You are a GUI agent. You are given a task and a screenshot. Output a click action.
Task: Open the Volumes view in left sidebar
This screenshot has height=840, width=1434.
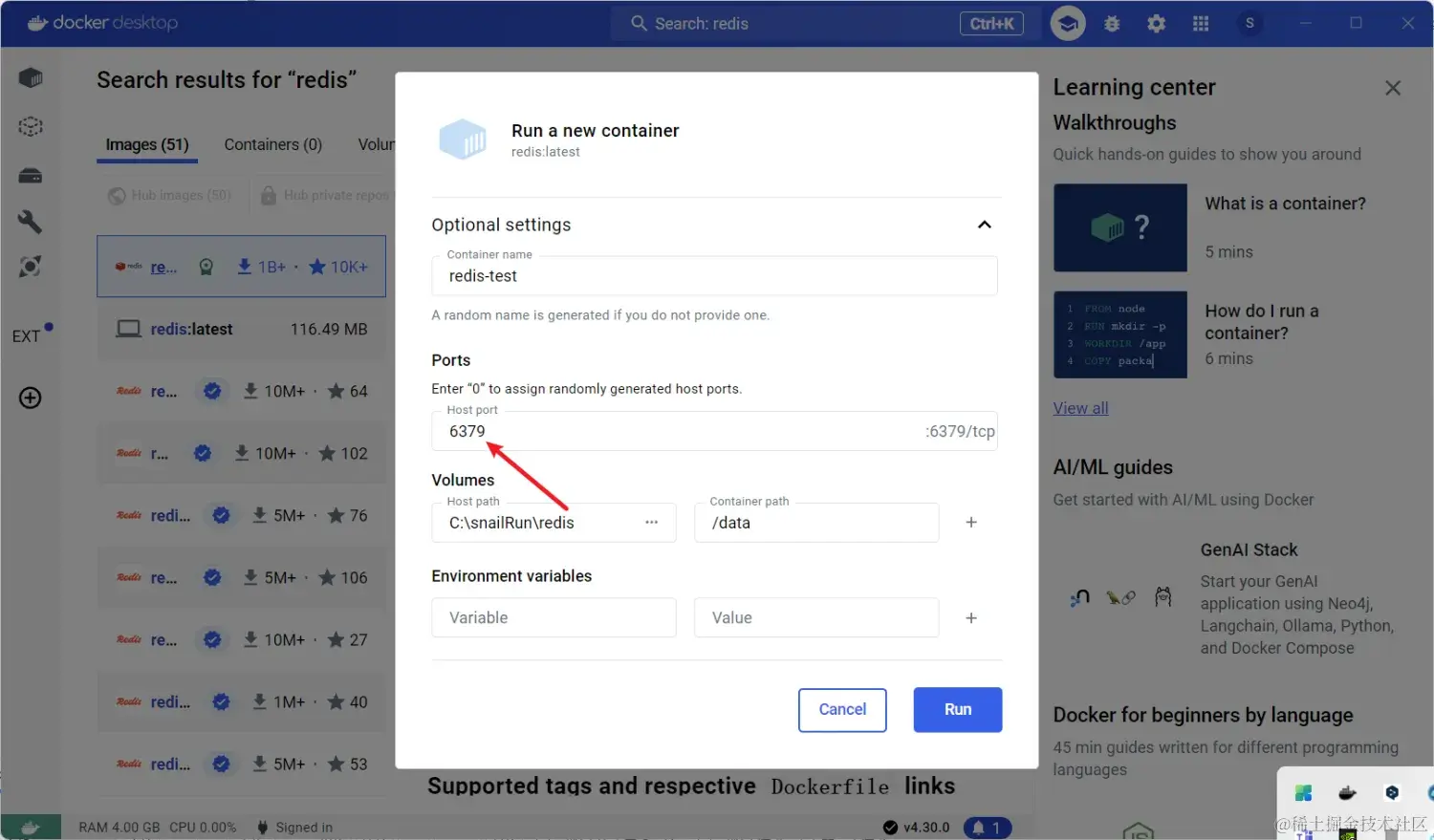pos(31,175)
